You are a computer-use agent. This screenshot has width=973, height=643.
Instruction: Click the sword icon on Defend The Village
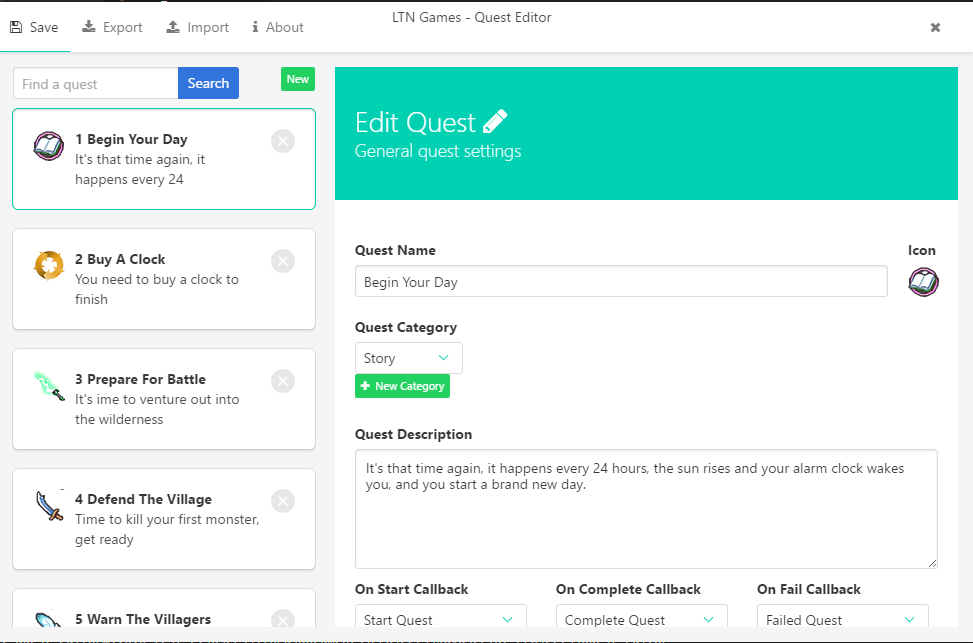49,506
